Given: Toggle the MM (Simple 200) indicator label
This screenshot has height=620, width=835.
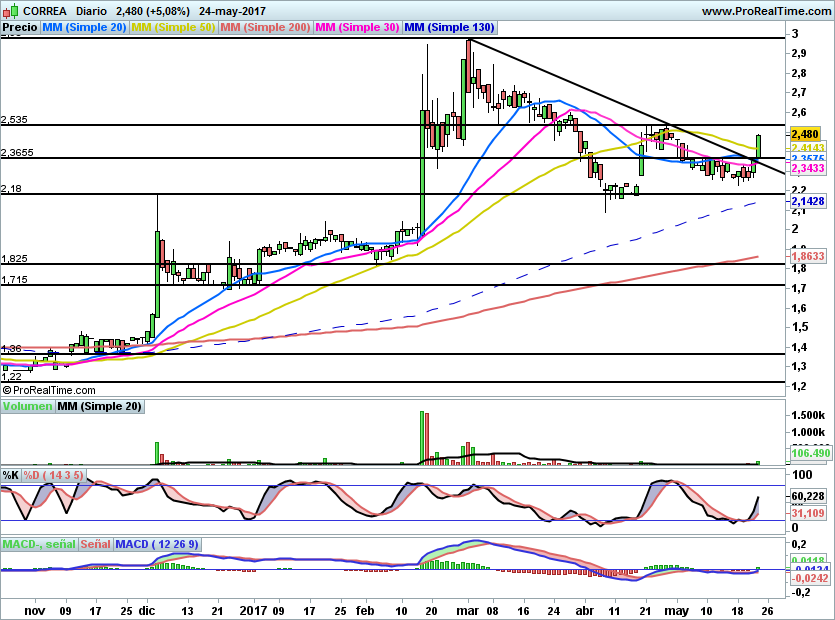Looking at the screenshot, I should tap(265, 28).
